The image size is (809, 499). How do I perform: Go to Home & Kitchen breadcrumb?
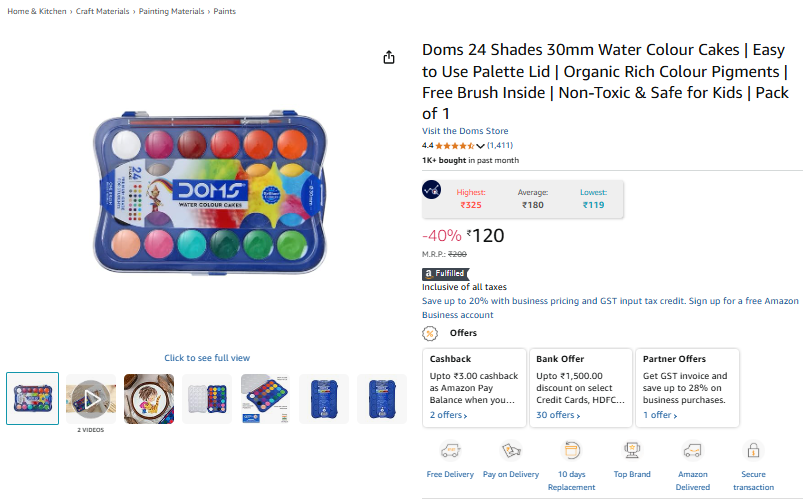(36, 11)
